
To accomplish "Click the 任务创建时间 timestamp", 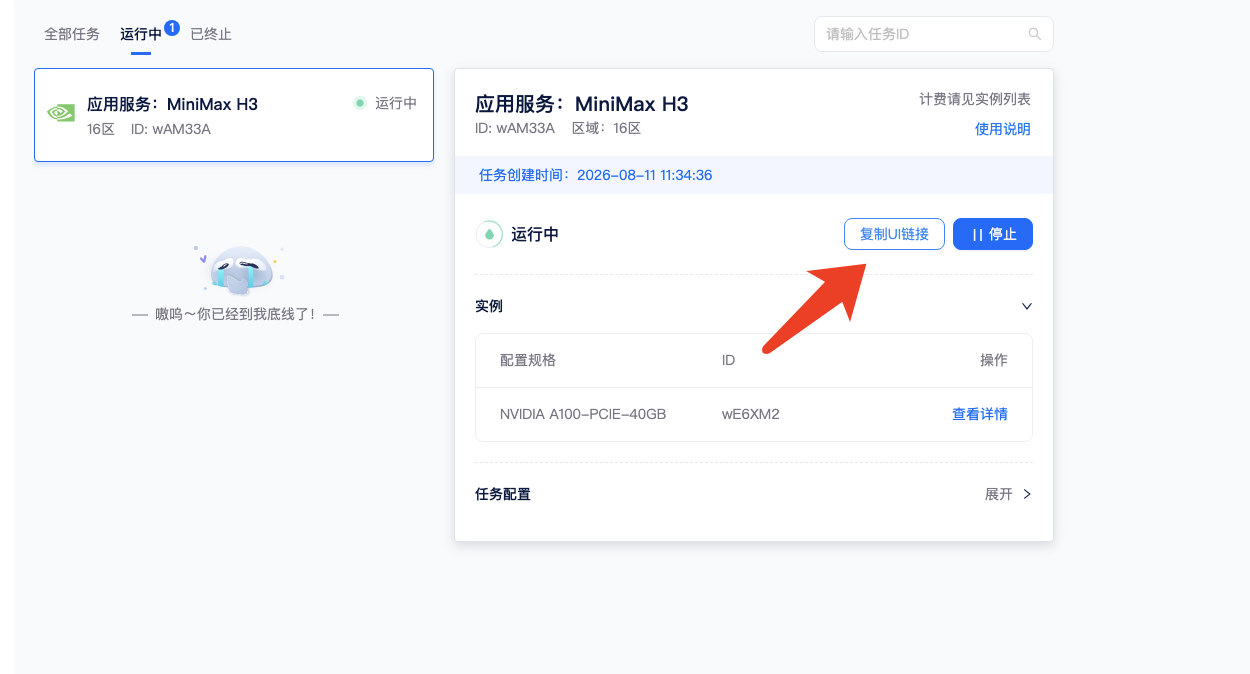I will 596,175.
